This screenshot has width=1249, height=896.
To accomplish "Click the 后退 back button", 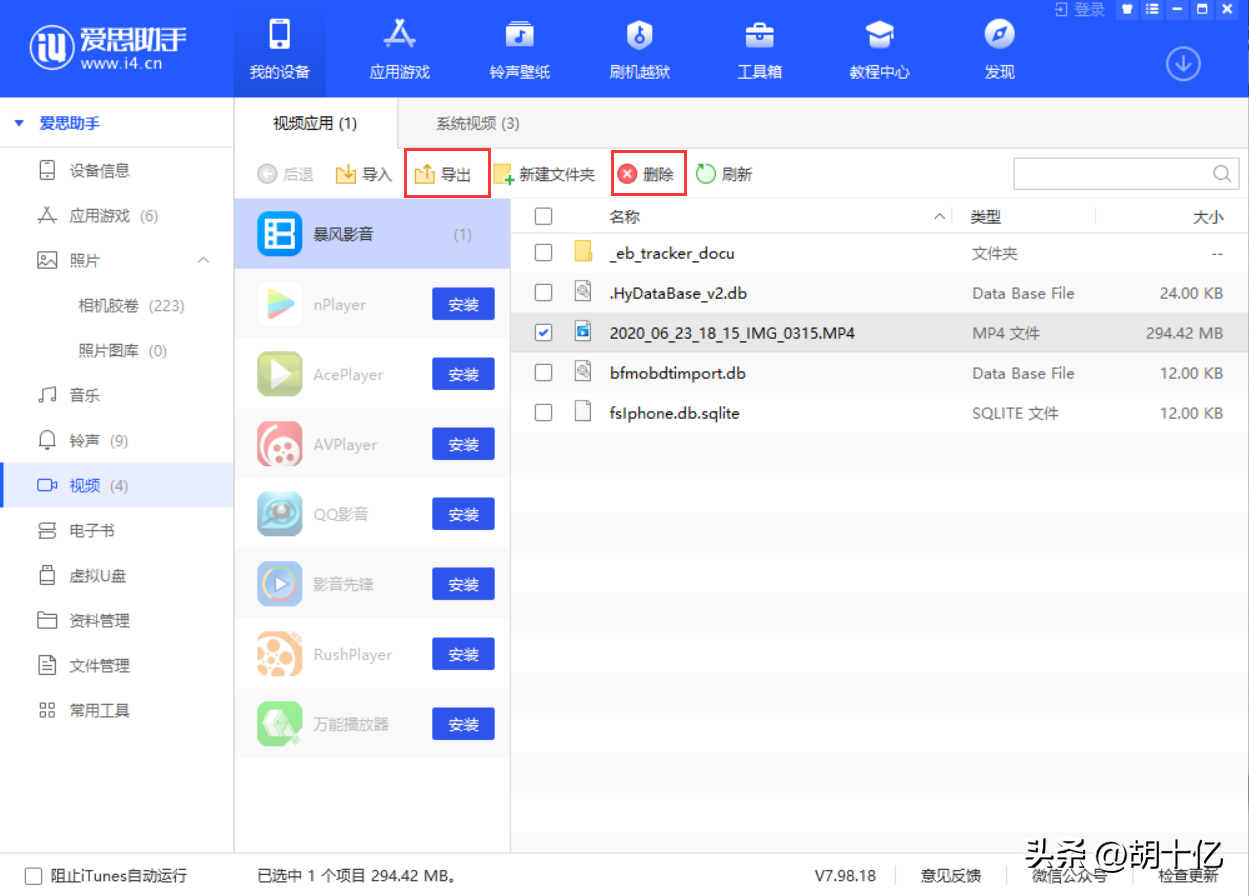I will (285, 174).
